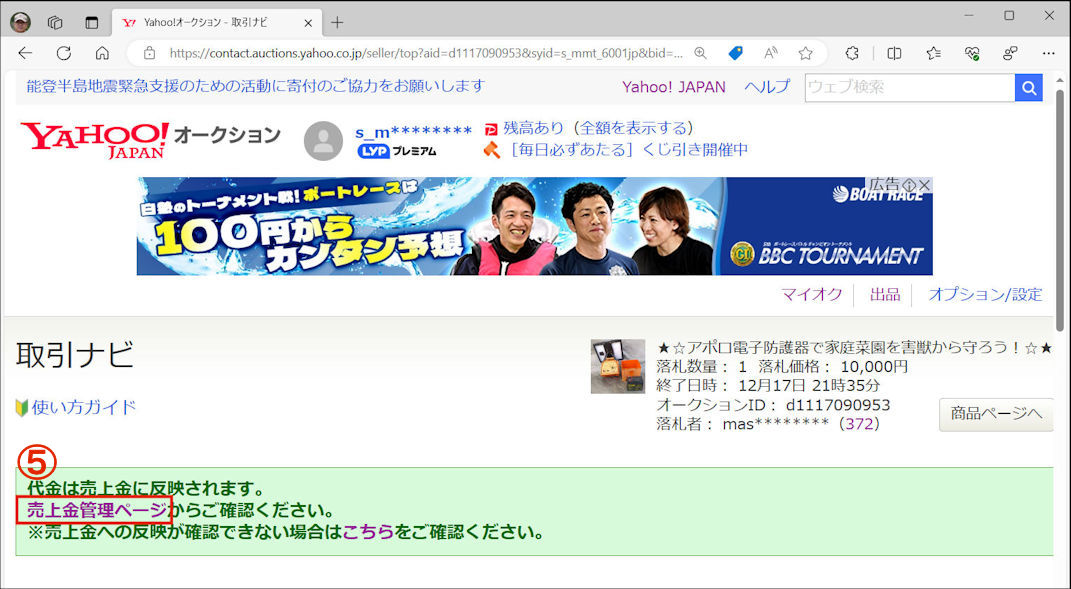The image size is (1071, 589).
Task: Go to browser home page icon
Action: pos(102,53)
